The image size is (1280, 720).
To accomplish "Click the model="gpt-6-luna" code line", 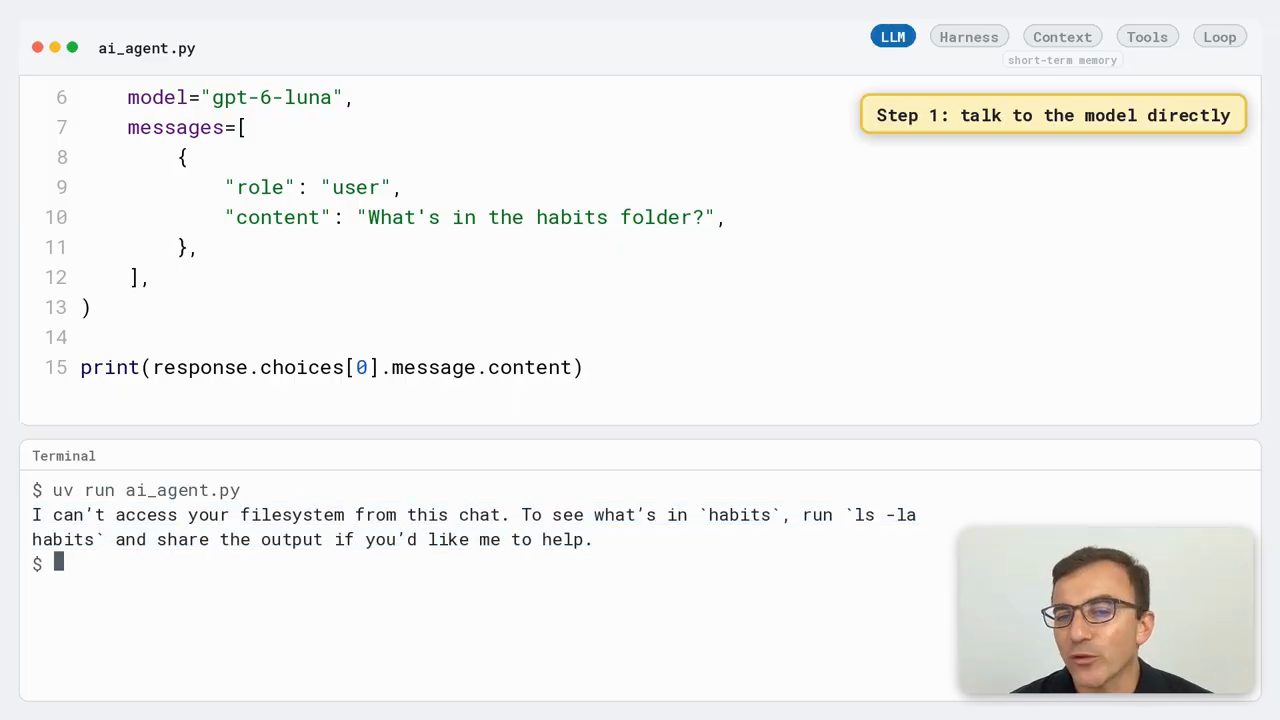I will pyautogui.click(x=240, y=97).
